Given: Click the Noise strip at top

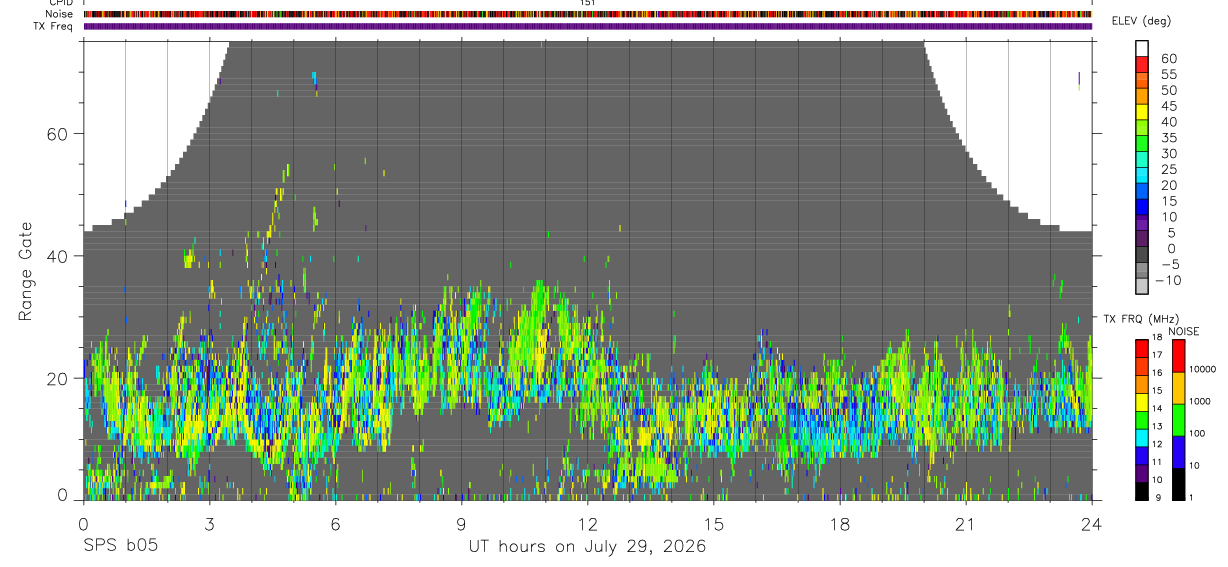Looking at the screenshot, I should pos(588,14).
